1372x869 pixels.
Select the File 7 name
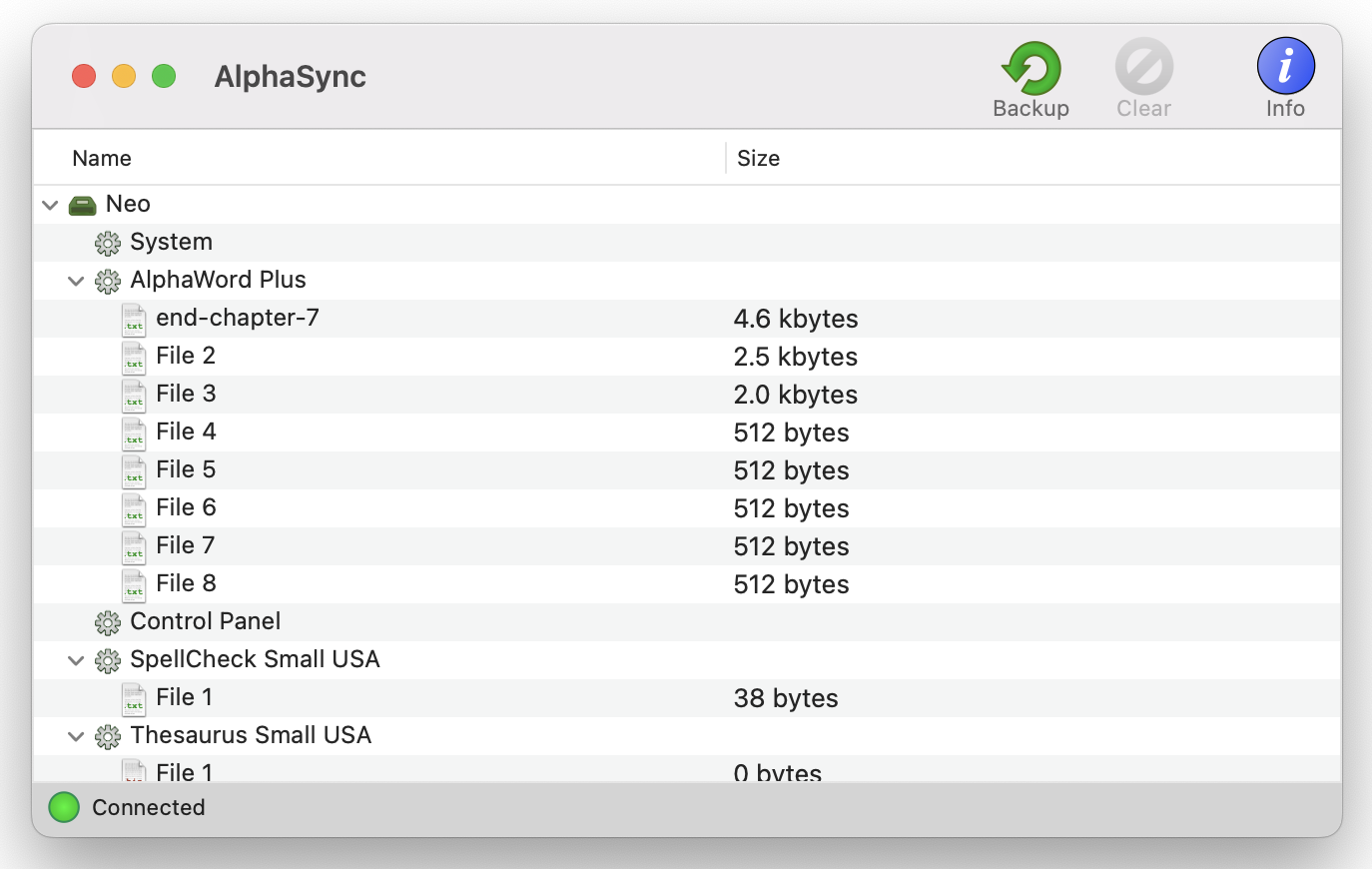click(x=186, y=545)
